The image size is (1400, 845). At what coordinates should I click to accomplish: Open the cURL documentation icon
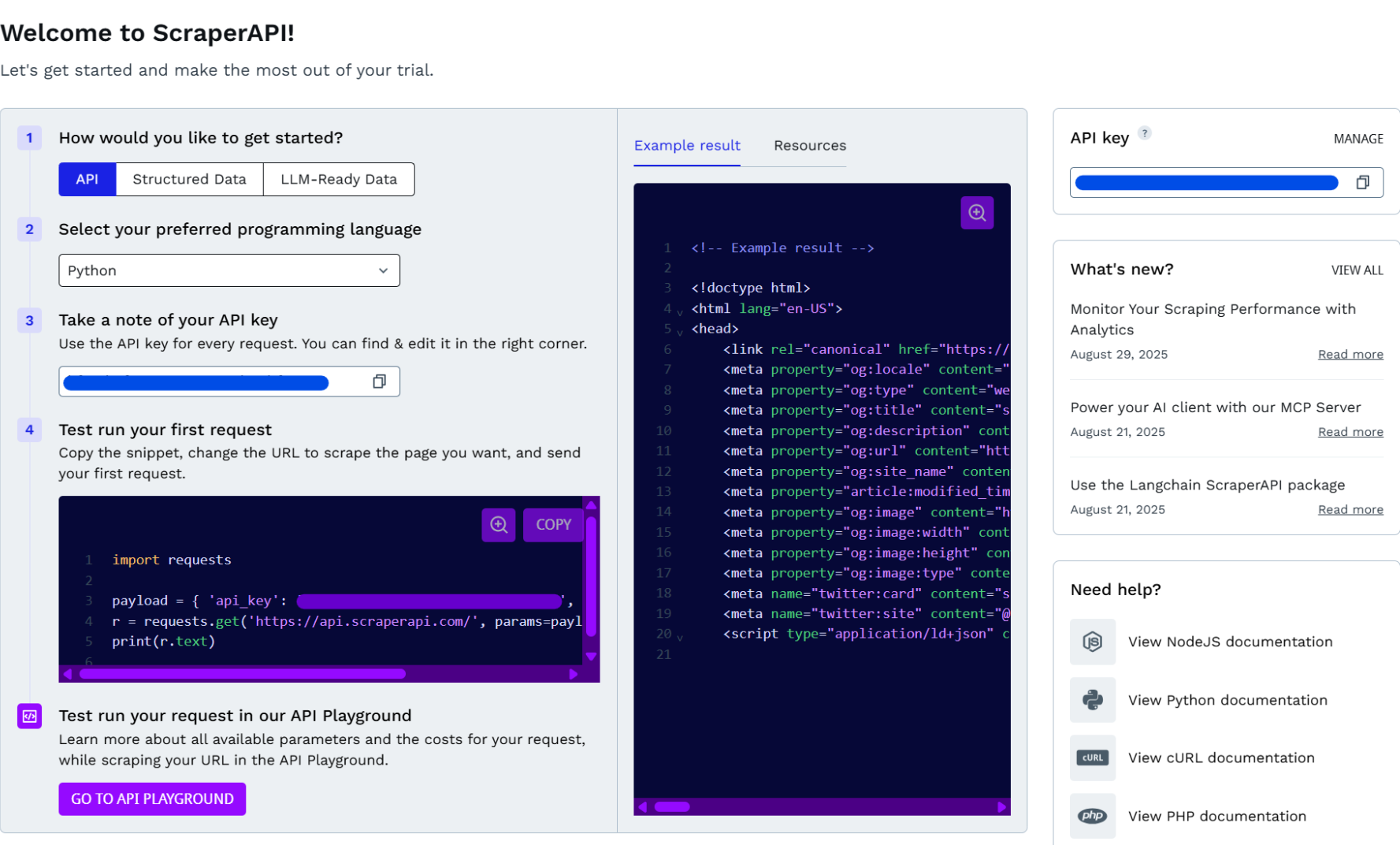(1092, 758)
